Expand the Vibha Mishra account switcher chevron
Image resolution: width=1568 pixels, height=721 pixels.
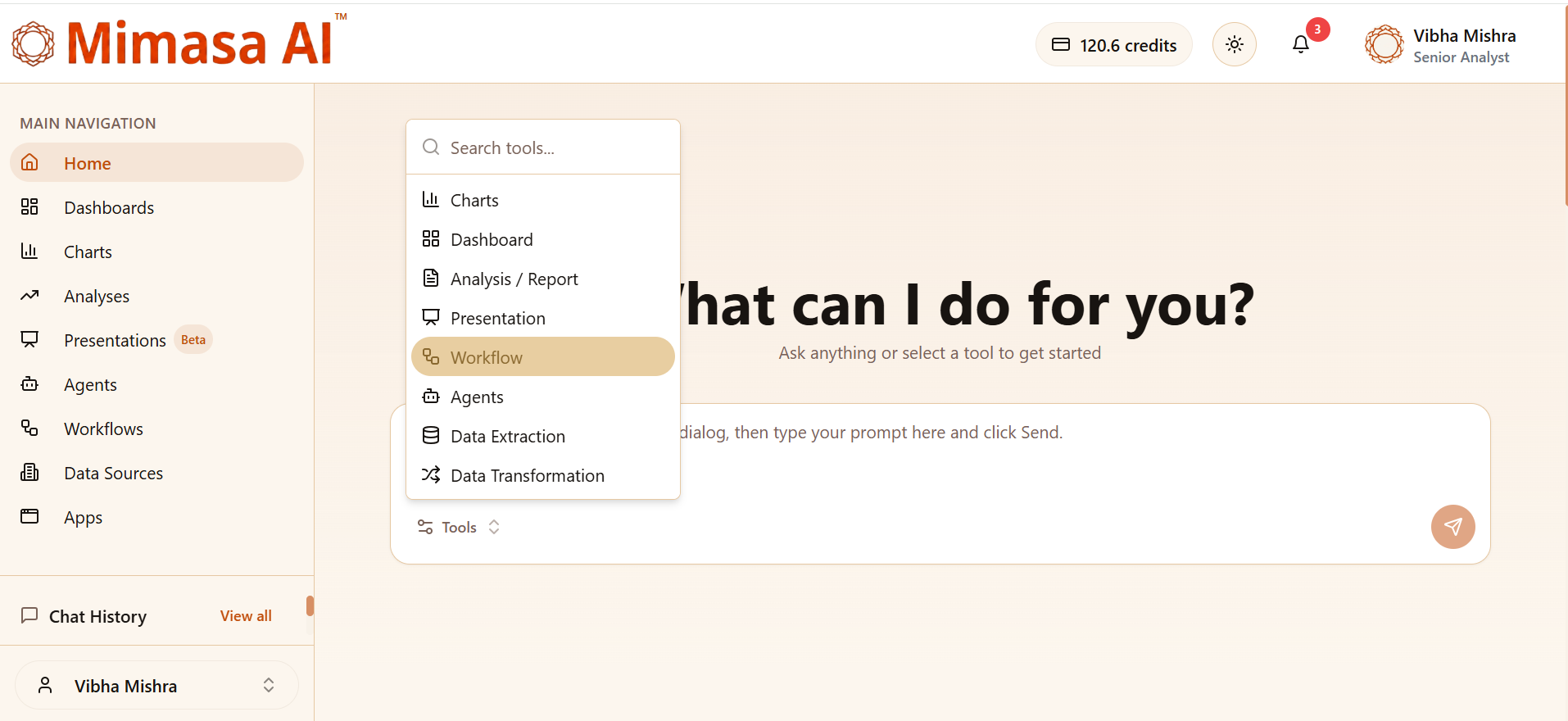pyautogui.click(x=269, y=685)
